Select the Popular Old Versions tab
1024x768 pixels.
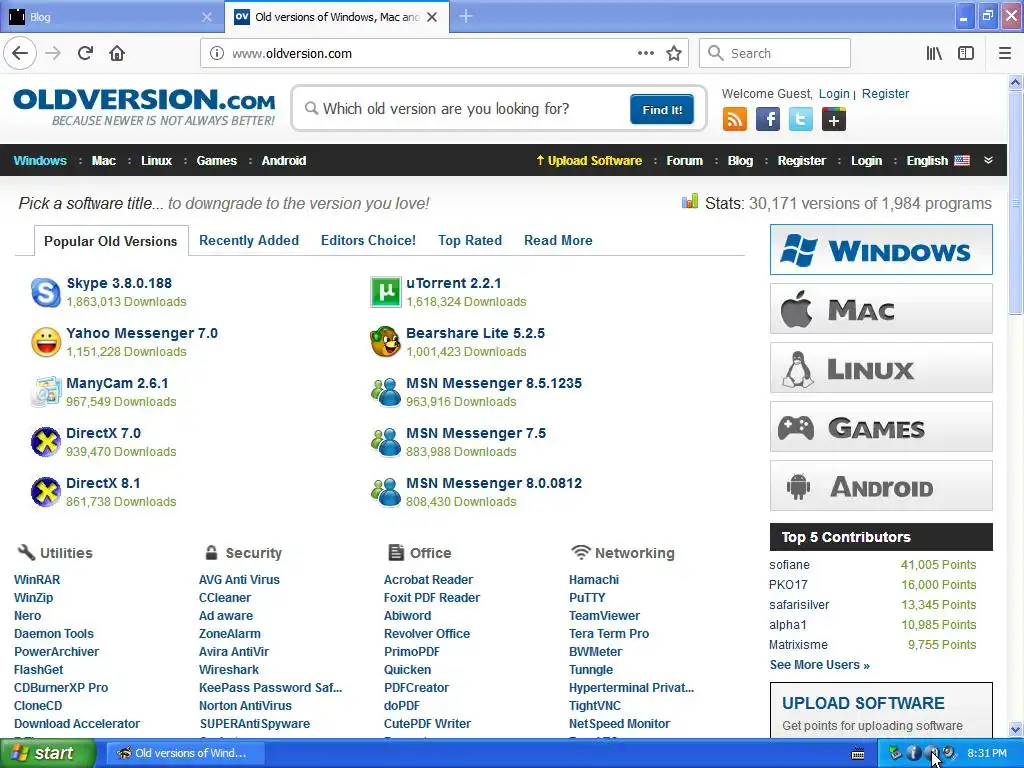pyautogui.click(x=110, y=241)
